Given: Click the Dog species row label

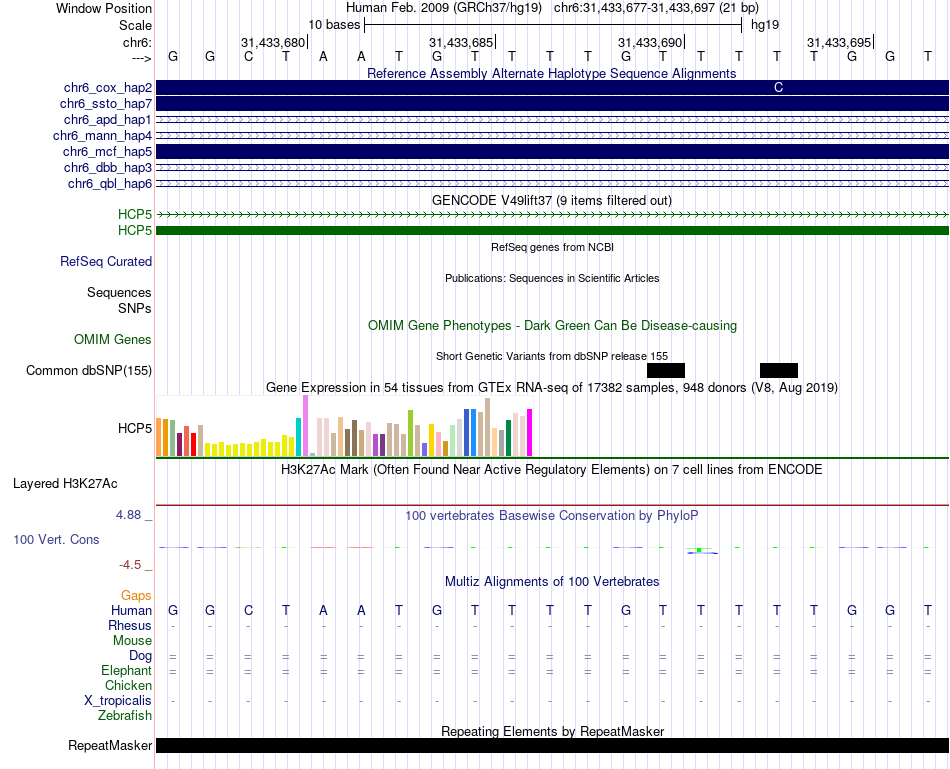Looking at the screenshot, I should click(141, 656).
